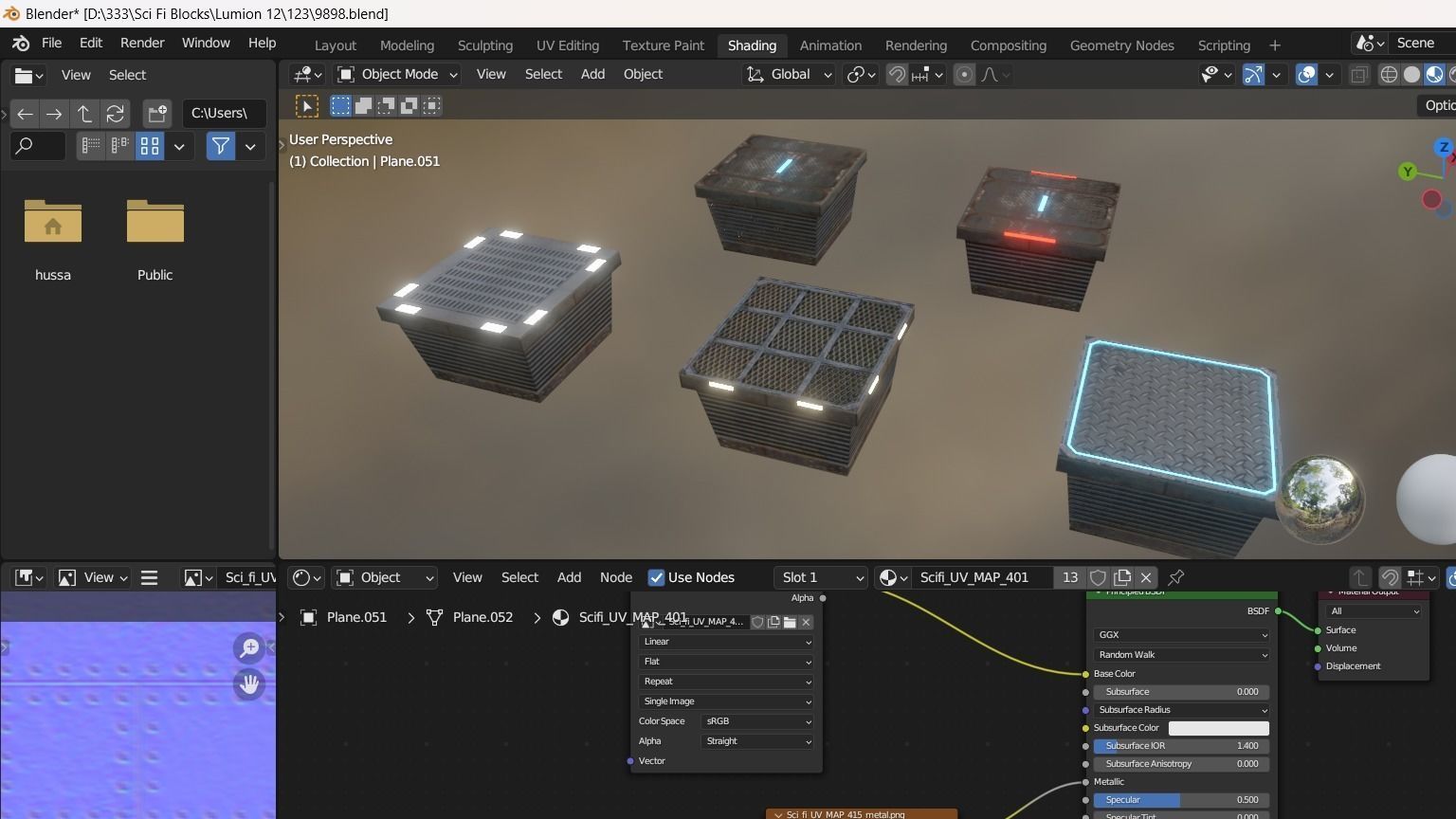The height and width of the screenshot is (819, 1456).
Task: Switch to the Texture Paint workspace tab
Action: [x=663, y=45]
